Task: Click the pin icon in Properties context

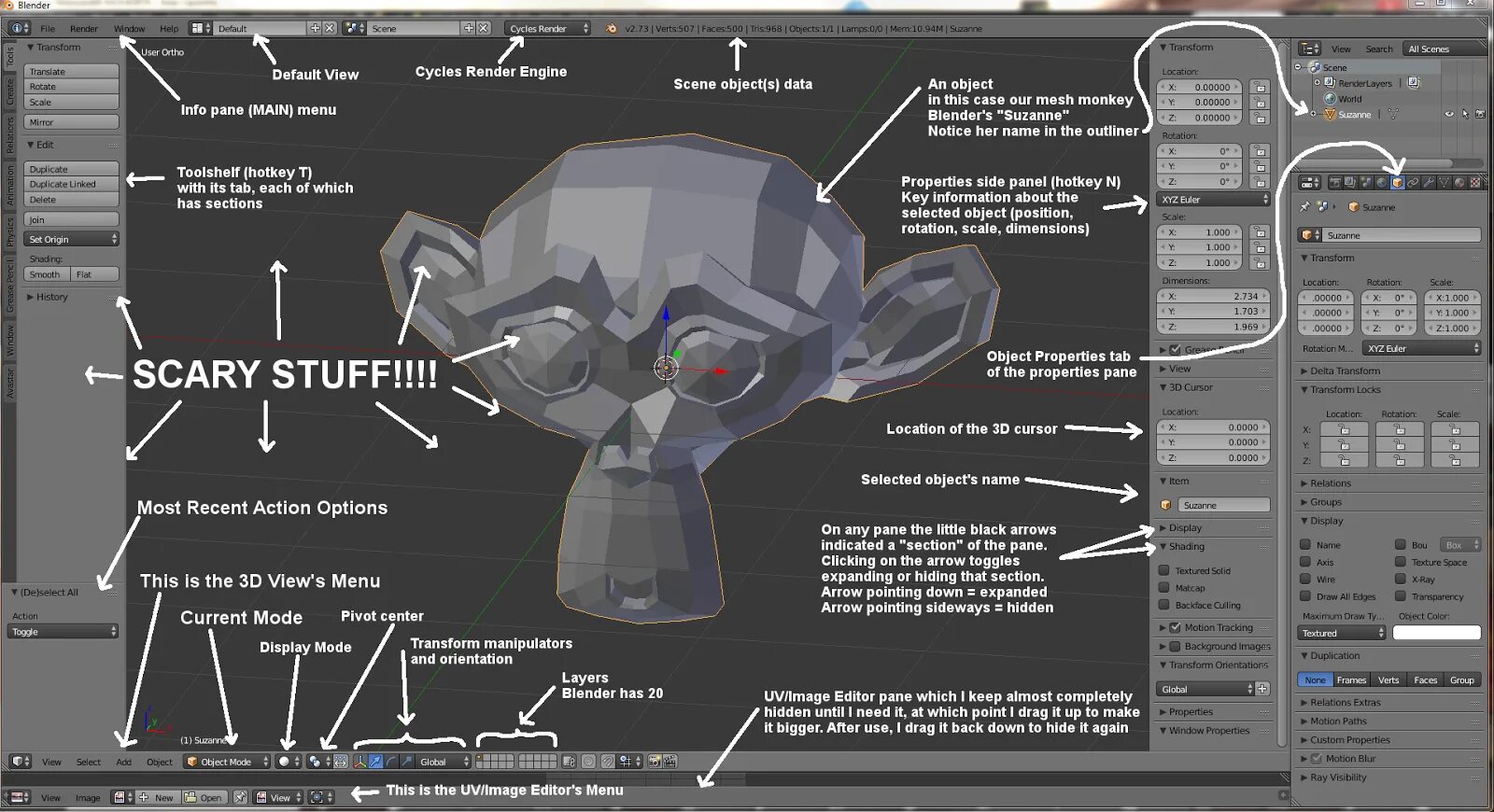Action: point(1305,206)
